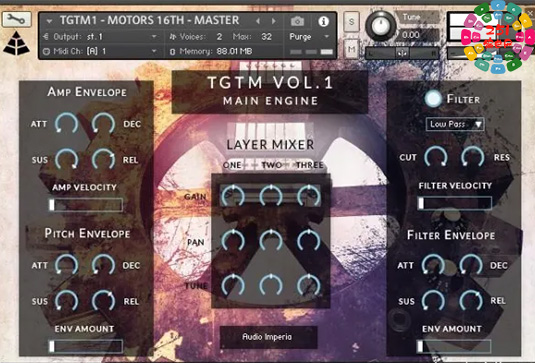
Task: Click the Pitch Envelope Env Amount slider
Action: point(86,346)
